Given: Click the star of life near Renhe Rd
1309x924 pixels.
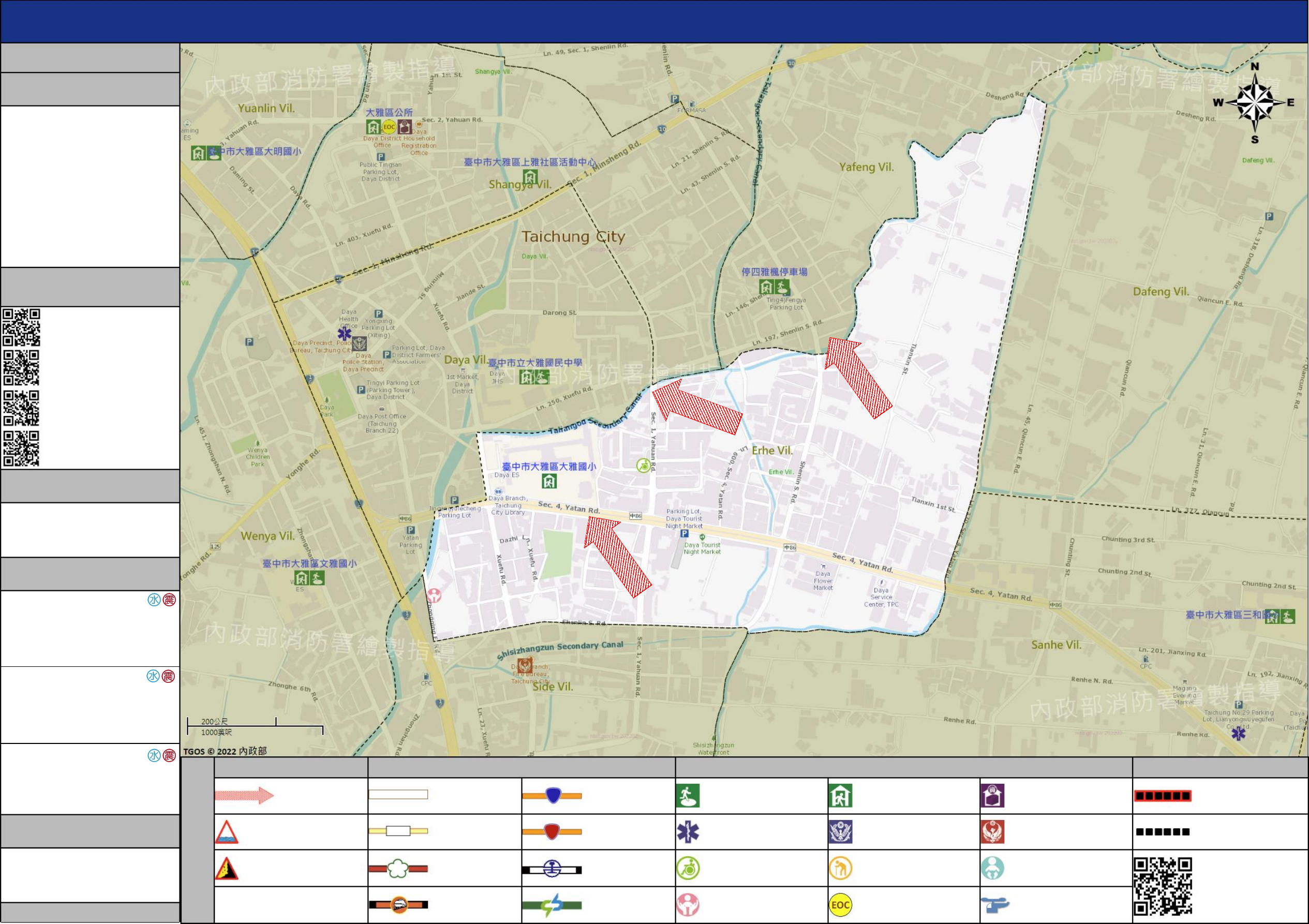Looking at the screenshot, I should [1238, 734].
